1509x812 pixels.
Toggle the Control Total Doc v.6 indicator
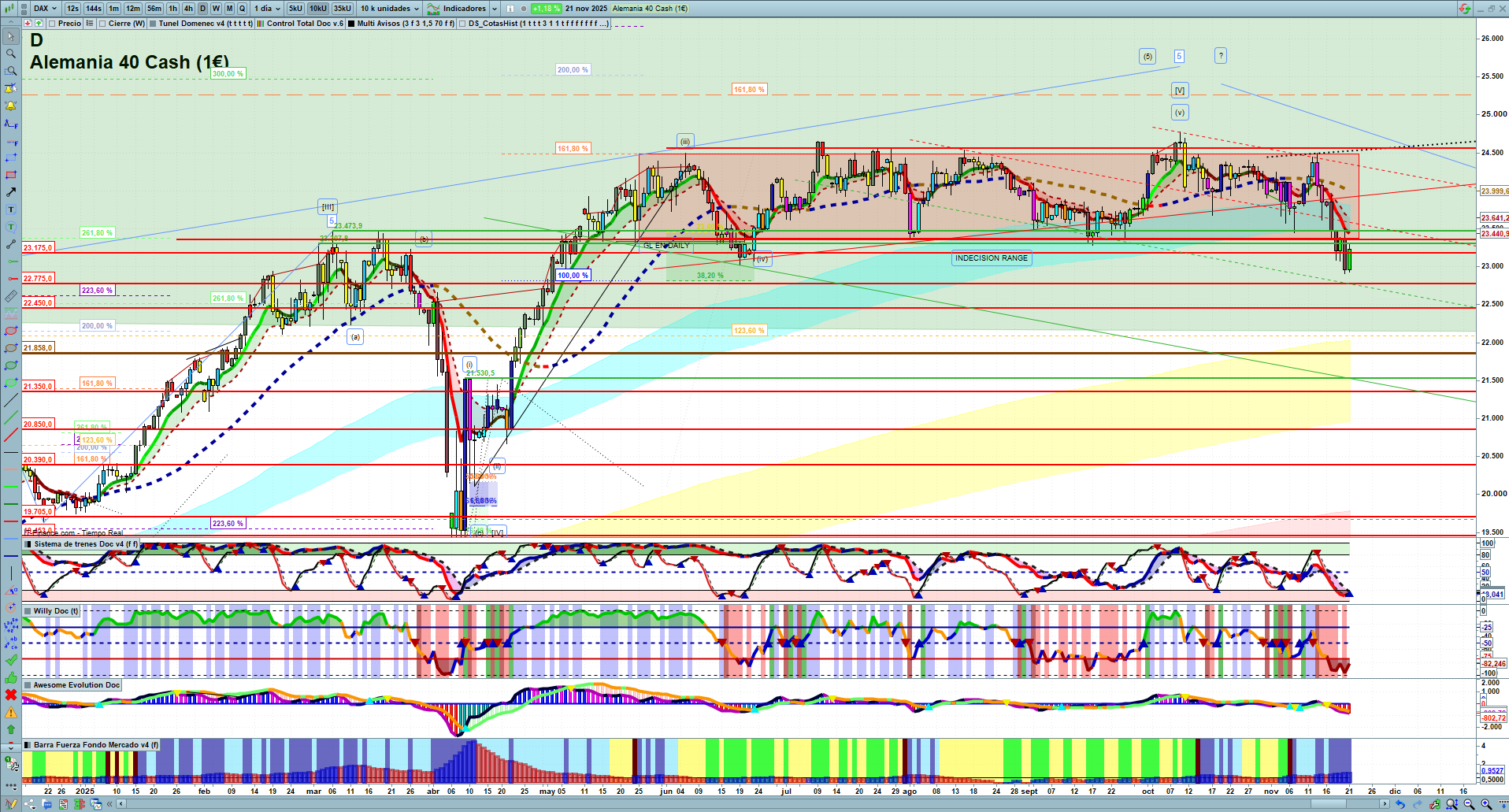261,24
